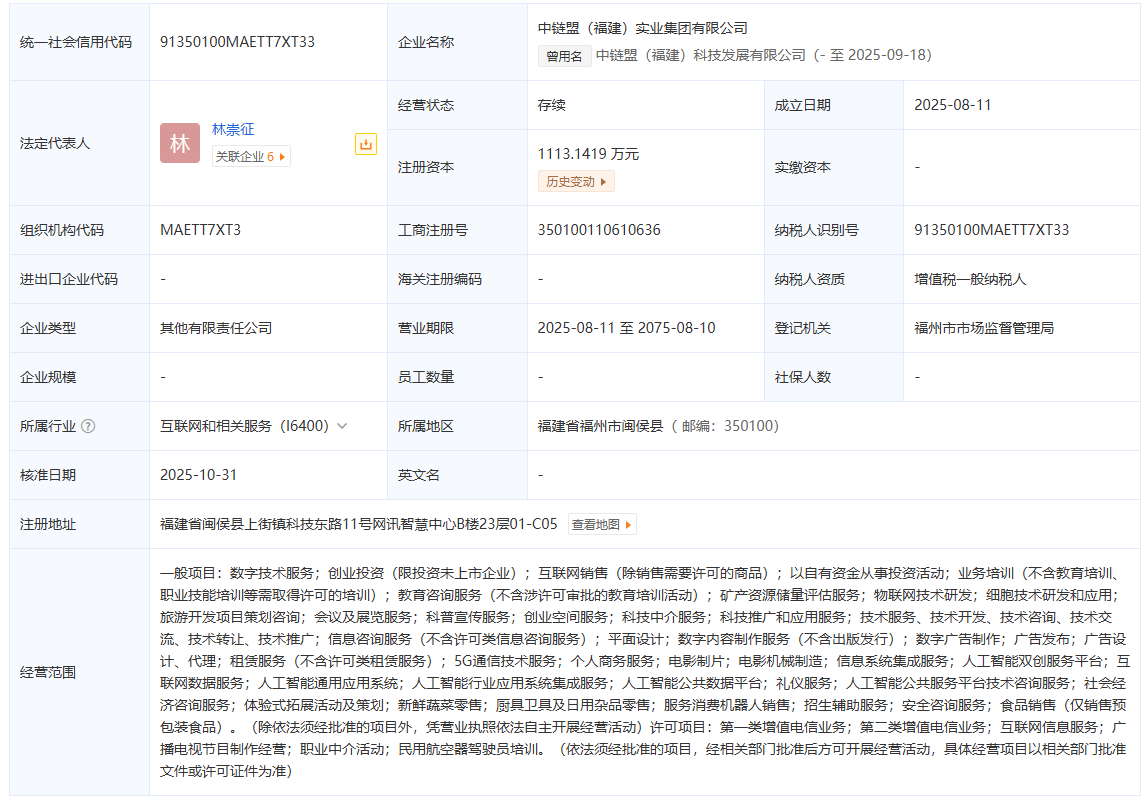This screenshot has height=804, width=1145.
Task: Open the industry dropdown chevron after I6400
Action: [x=343, y=426]
